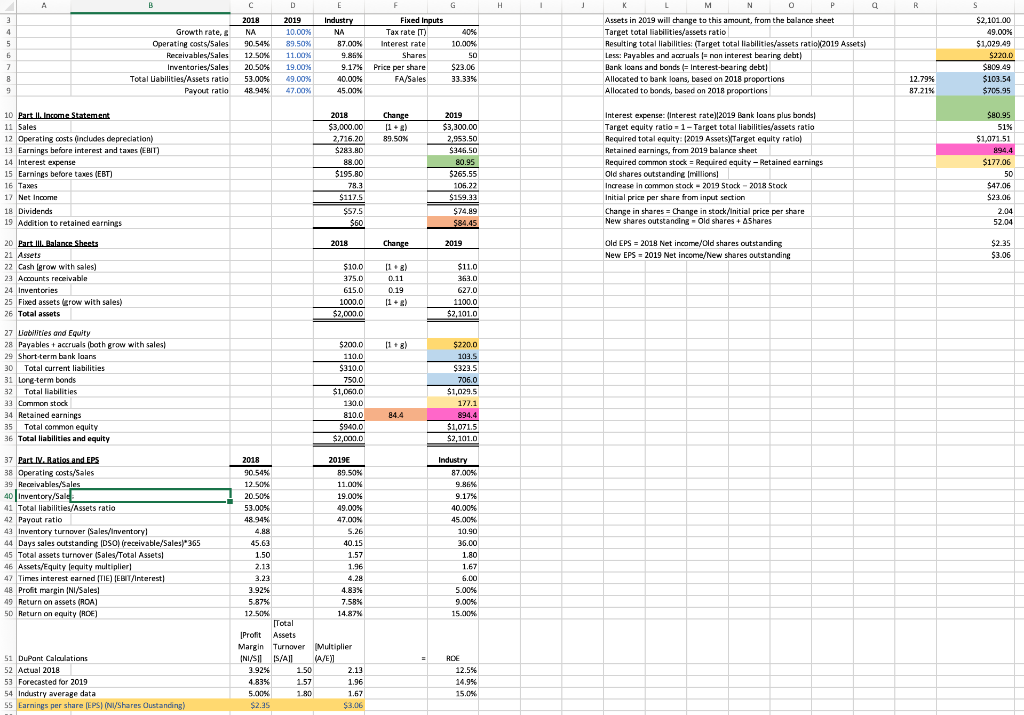Click 'Fixed assets (grow with sales)' label
This screenshot has width=1024, height=715.
[70, 302]
